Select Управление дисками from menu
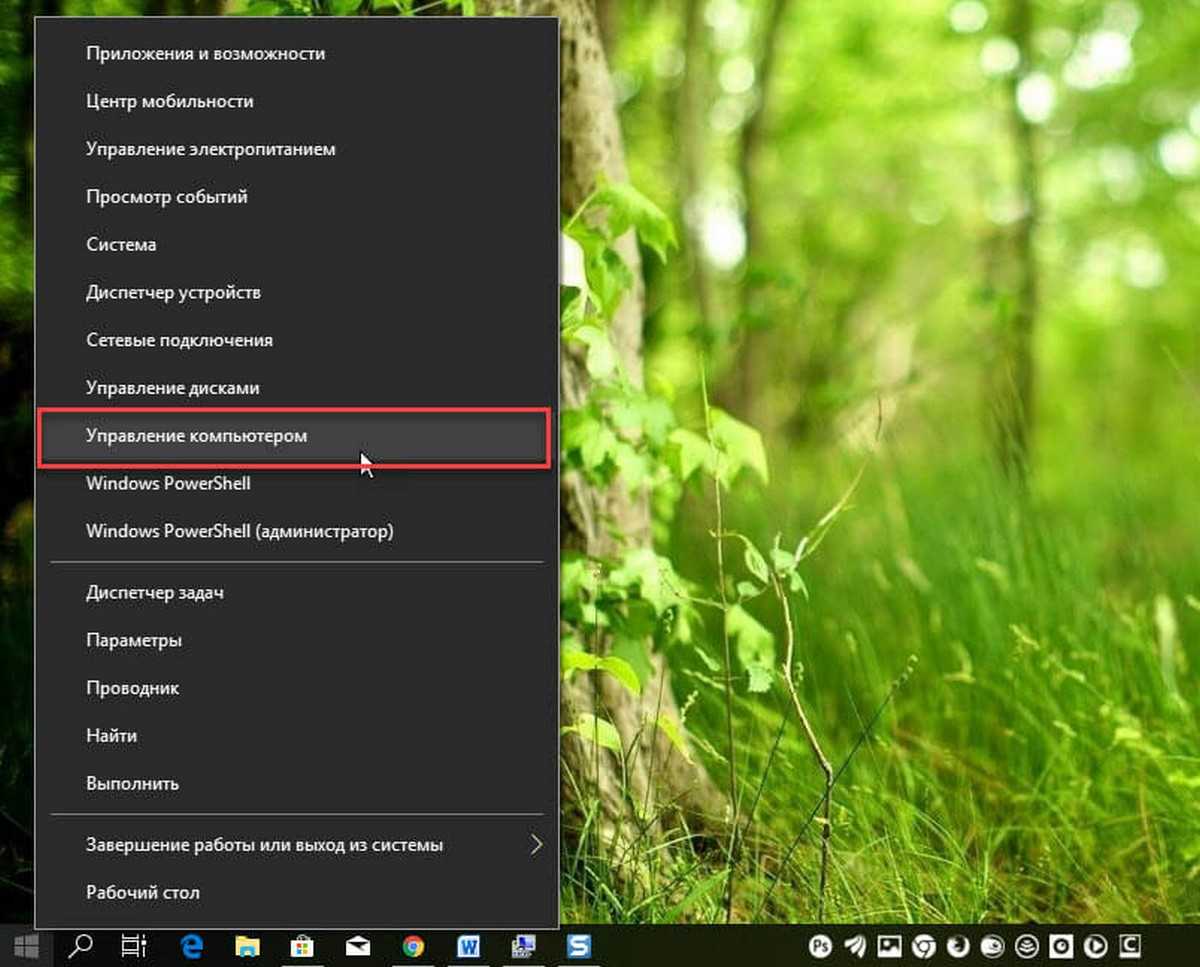Image resolution: width=1200 pixels, height=967 pixels. point(172,388)
